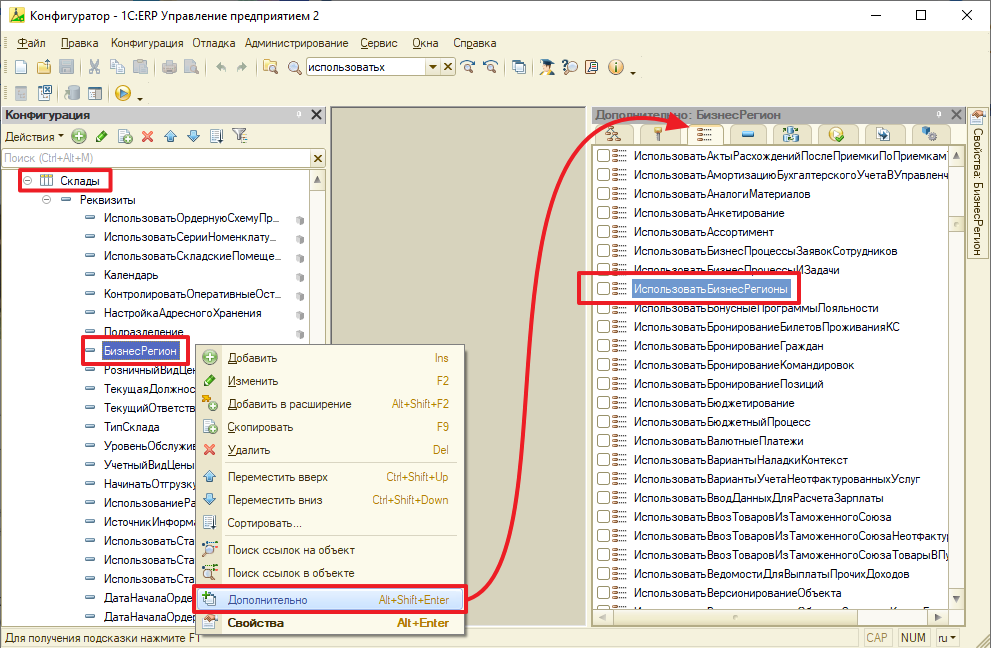Click the horizontal scrollbar in Дополнительно panel
Viewport: 991px width, 648px height.
pos(770,616)
